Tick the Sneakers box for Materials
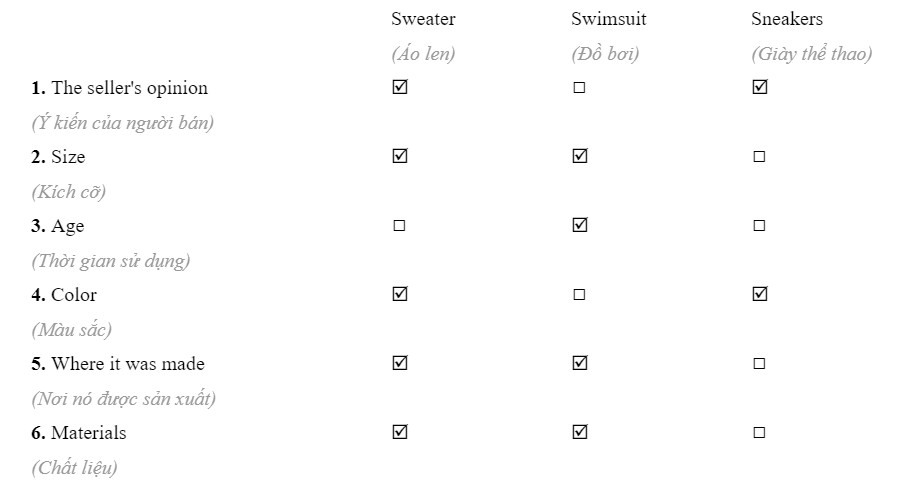The height and width of the screenshot is (483, 924). (759, 433)
